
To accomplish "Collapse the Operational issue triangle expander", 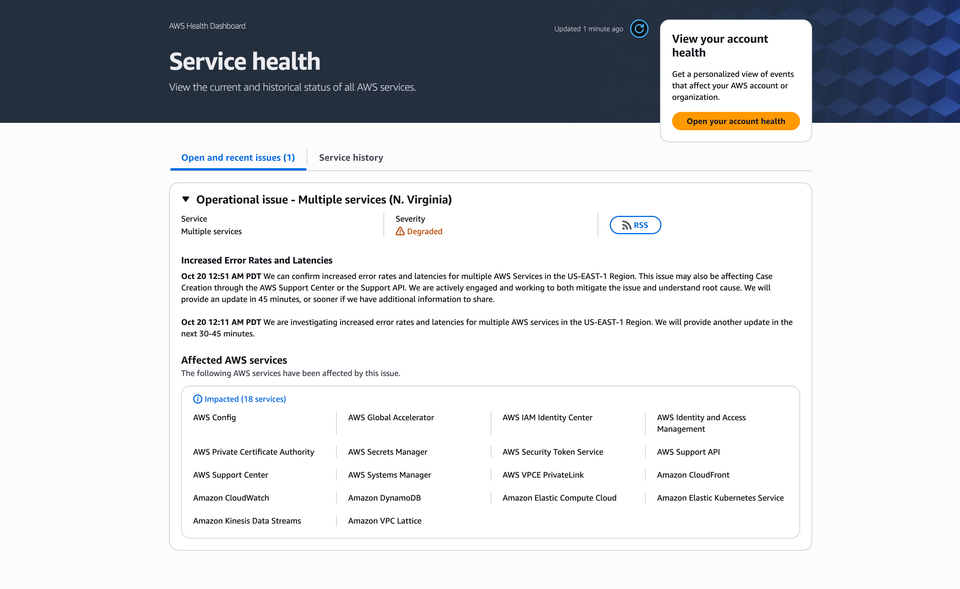I will pos(186,200).
